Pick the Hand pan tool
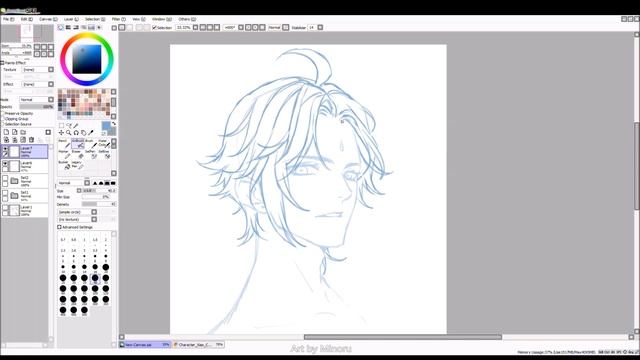This screenshot has width=640, height=360. [83, 133]
